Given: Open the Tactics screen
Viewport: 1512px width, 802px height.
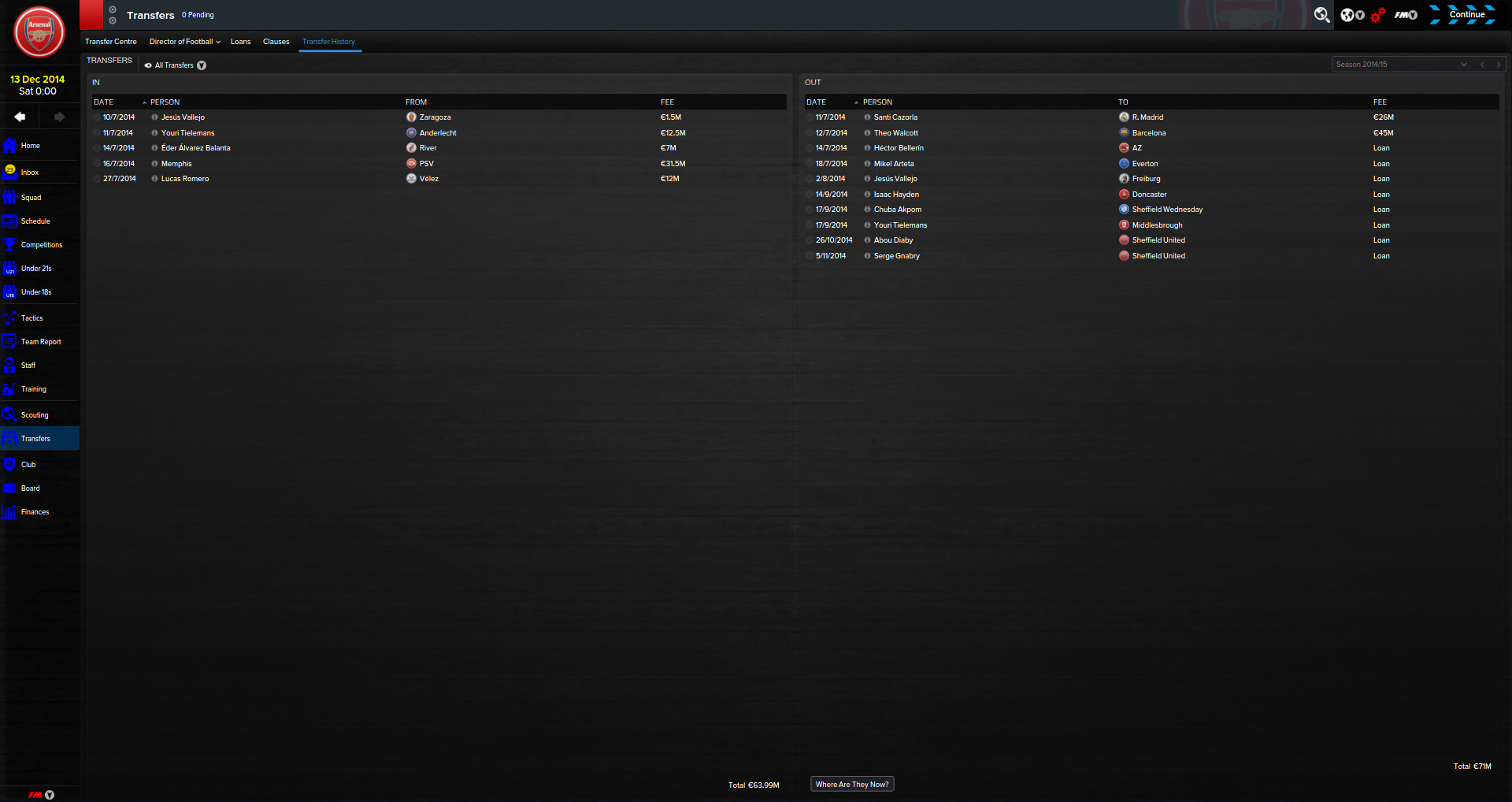Looking at the screenshot, I should (39, 318).
